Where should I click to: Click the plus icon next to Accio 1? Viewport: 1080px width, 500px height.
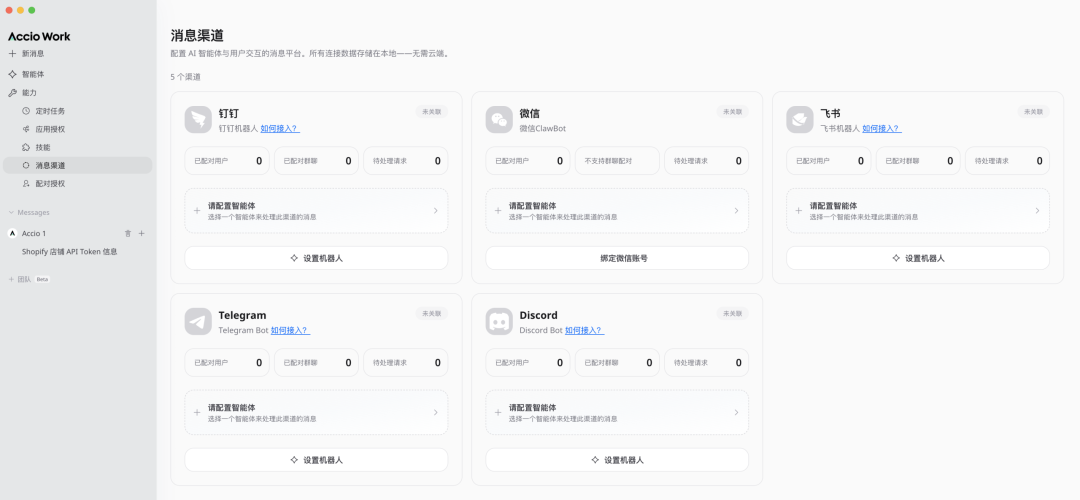[x=142, y=233]
